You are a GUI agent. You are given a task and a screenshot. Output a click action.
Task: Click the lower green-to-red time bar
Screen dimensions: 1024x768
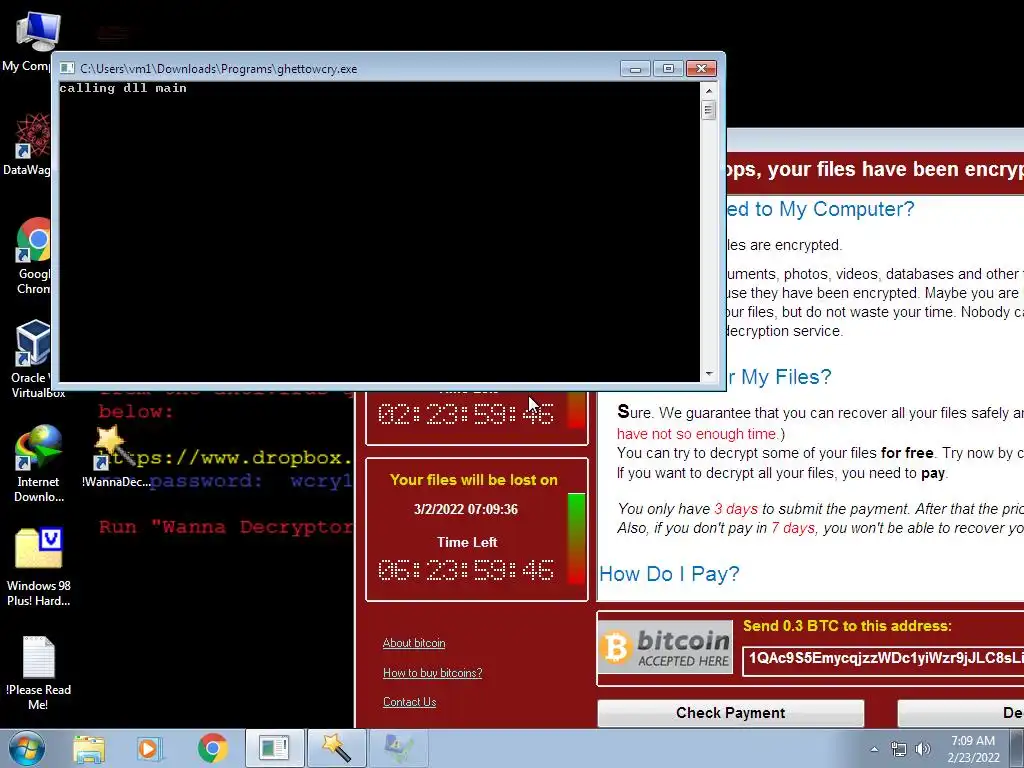576,539
